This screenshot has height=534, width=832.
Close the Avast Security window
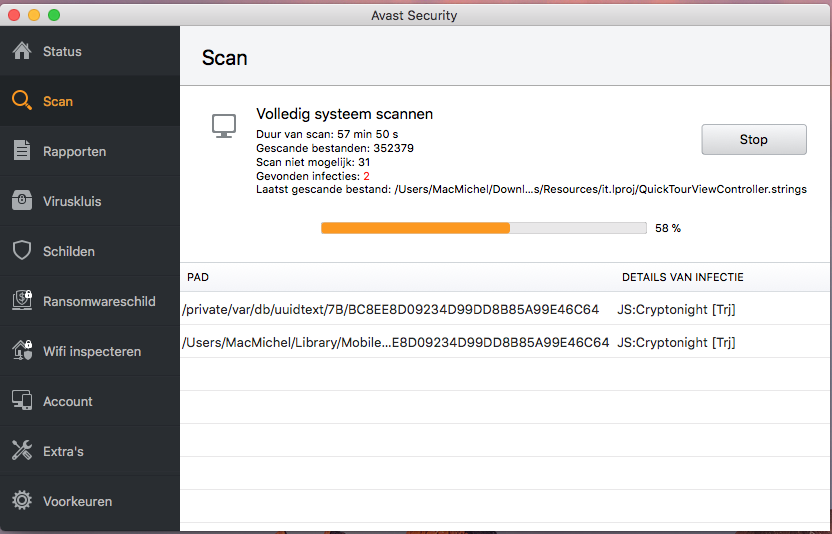point(14,15)
